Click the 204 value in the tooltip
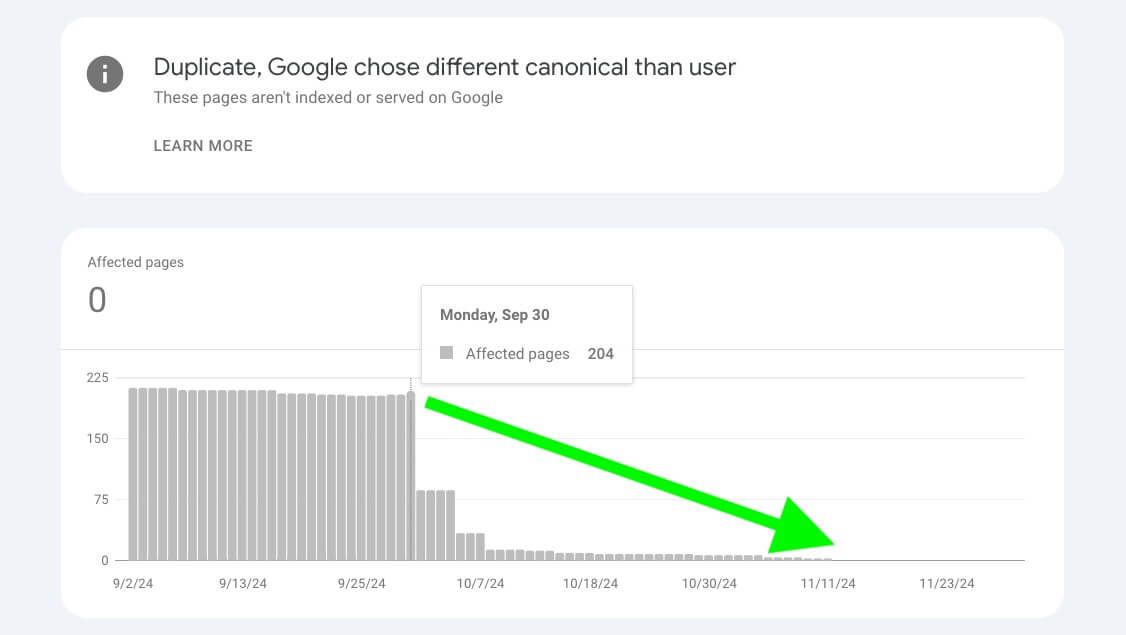Screen dimensions: 1126x635 coord(600,354)
